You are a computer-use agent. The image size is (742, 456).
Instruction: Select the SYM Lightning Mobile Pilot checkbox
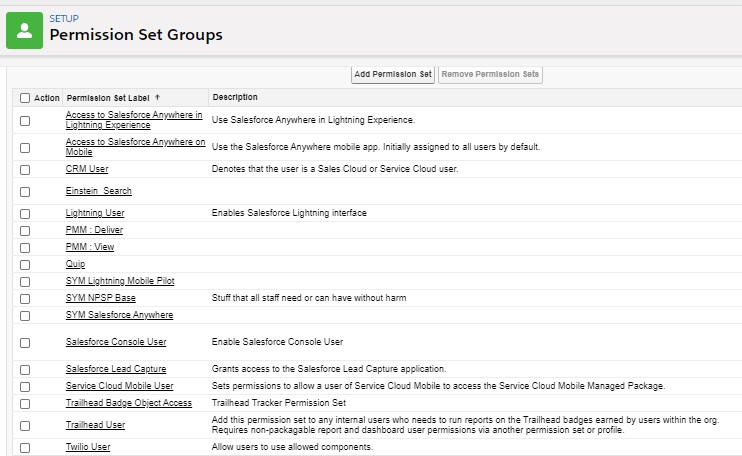click(25, 281)
